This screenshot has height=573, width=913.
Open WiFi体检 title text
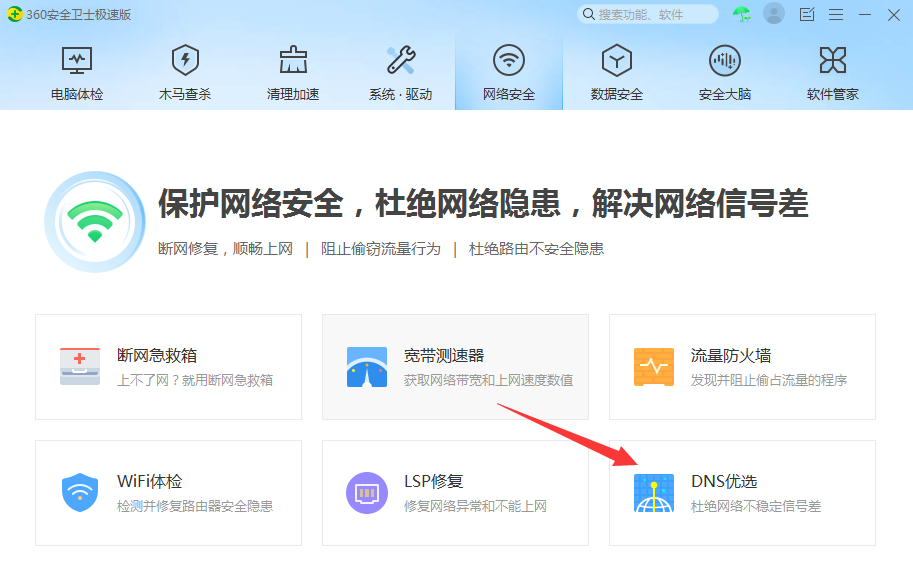[150, 481]
